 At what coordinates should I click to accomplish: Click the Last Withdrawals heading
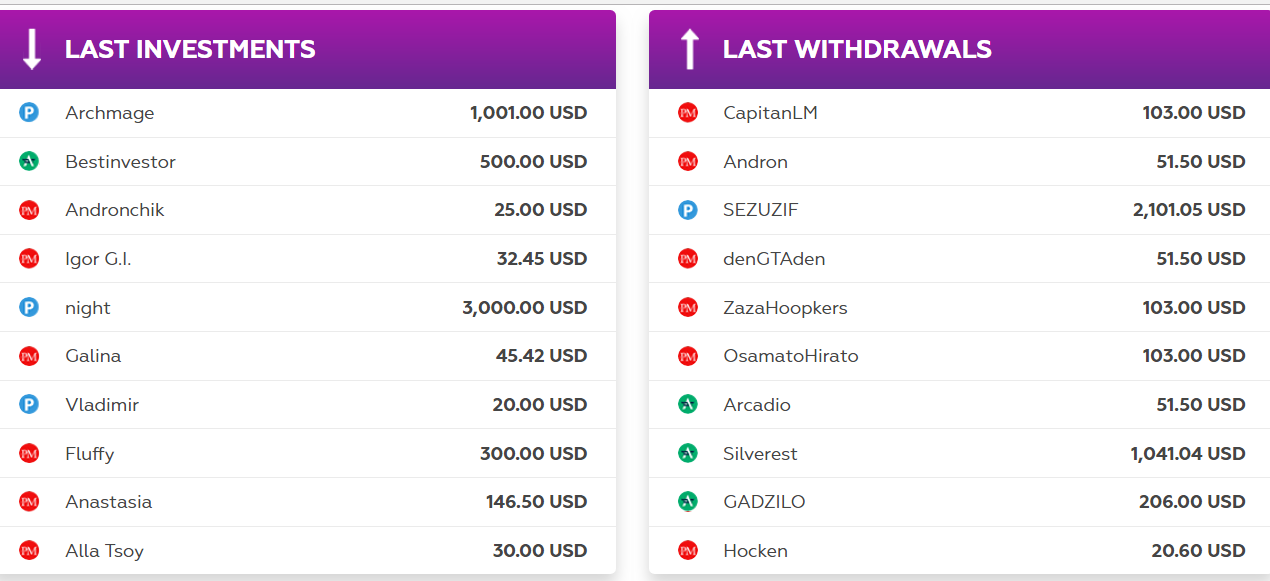tap(857, 49)
